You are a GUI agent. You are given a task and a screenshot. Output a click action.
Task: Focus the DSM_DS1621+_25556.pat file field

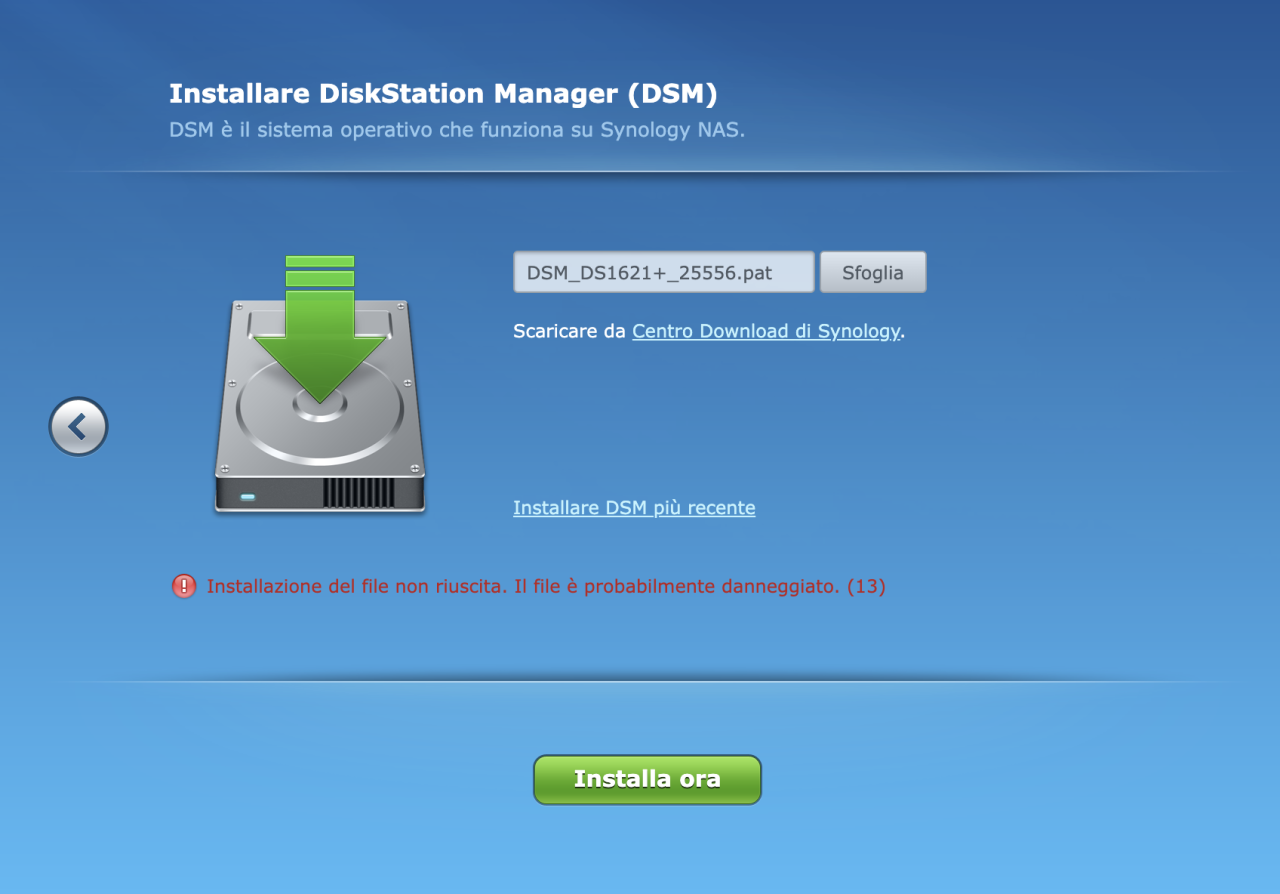664,272
